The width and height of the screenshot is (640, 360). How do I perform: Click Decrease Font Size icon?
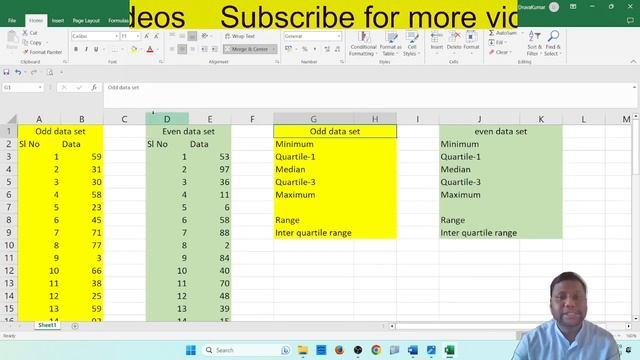[x=156, y=36]
